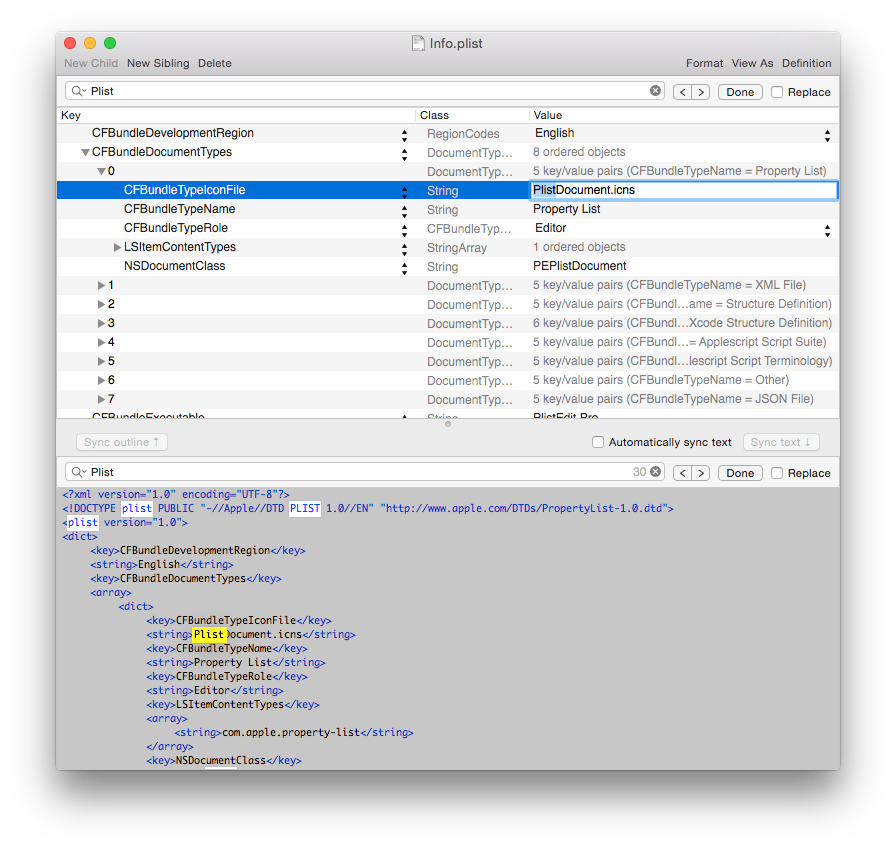Click the Done button in top find bar
896x850 pixels.
click(x=739, y=91)
